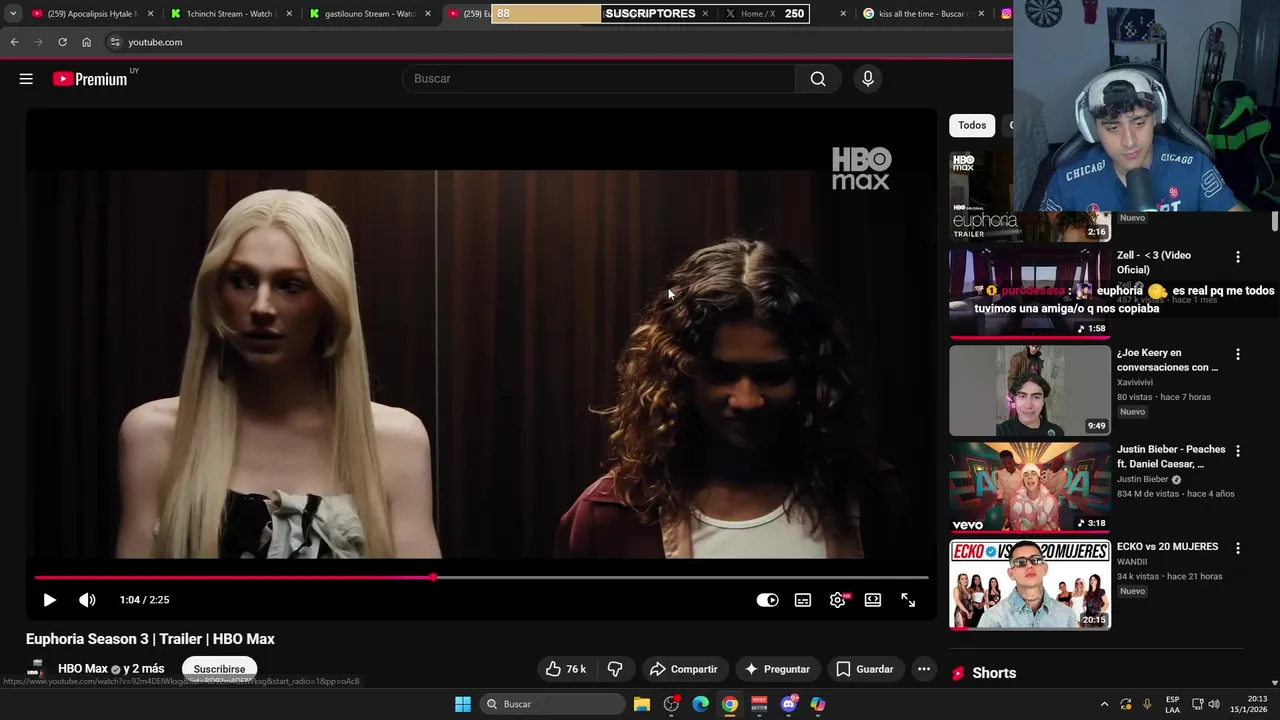This screenshot has height=720, width=1280.
Task: Click the Shorts section heading
Action: 994,673
